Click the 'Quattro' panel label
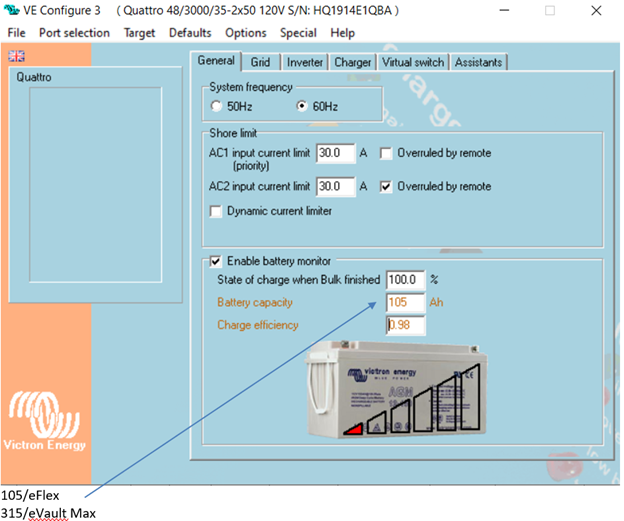624x521 pixels. click(34, 77)
